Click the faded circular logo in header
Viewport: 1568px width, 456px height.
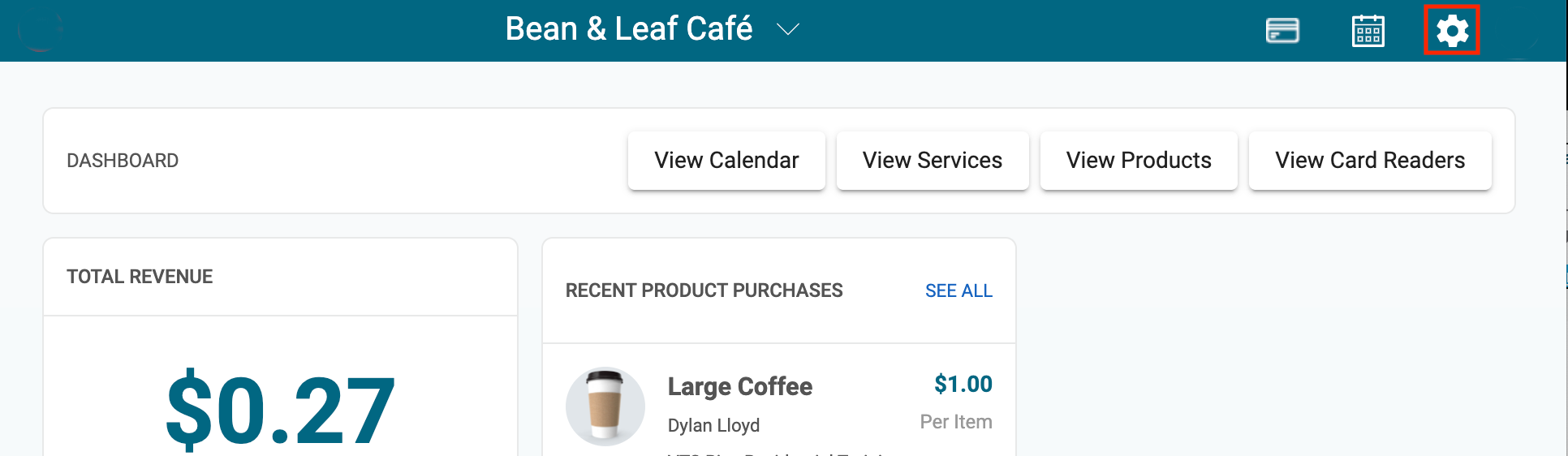[x=40, y=30]
